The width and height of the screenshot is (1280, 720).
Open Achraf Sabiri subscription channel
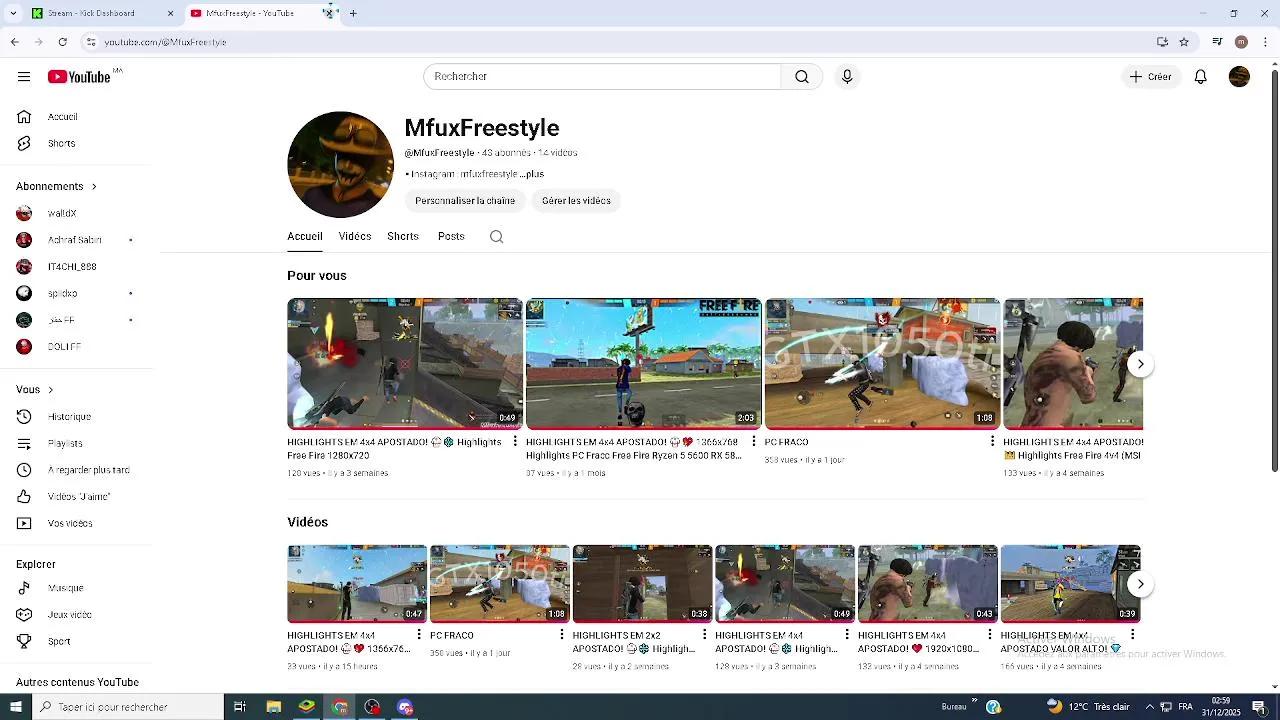coord(77,240)
